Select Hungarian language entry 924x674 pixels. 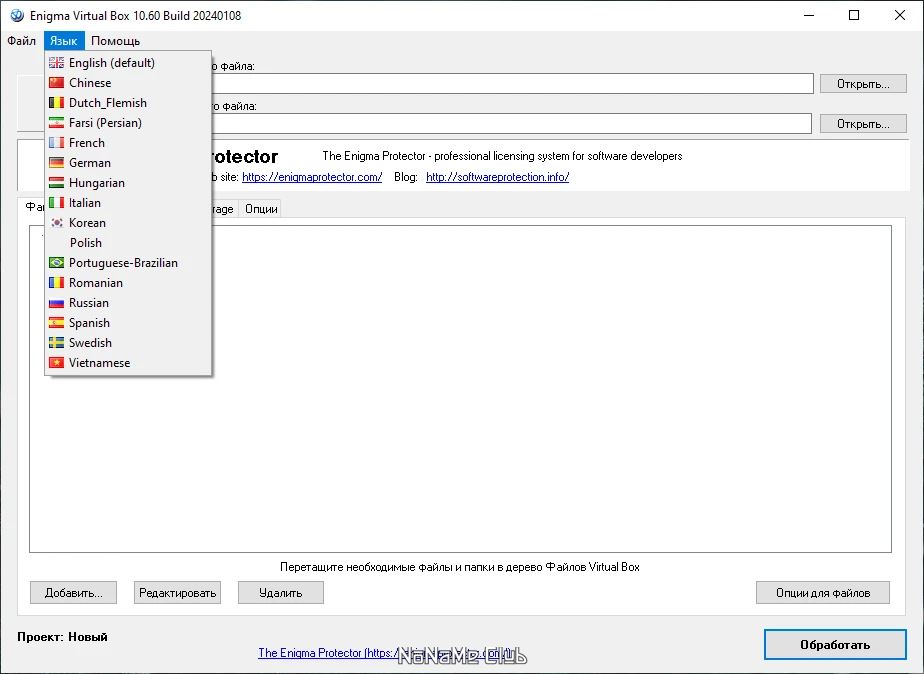(128, 183)
